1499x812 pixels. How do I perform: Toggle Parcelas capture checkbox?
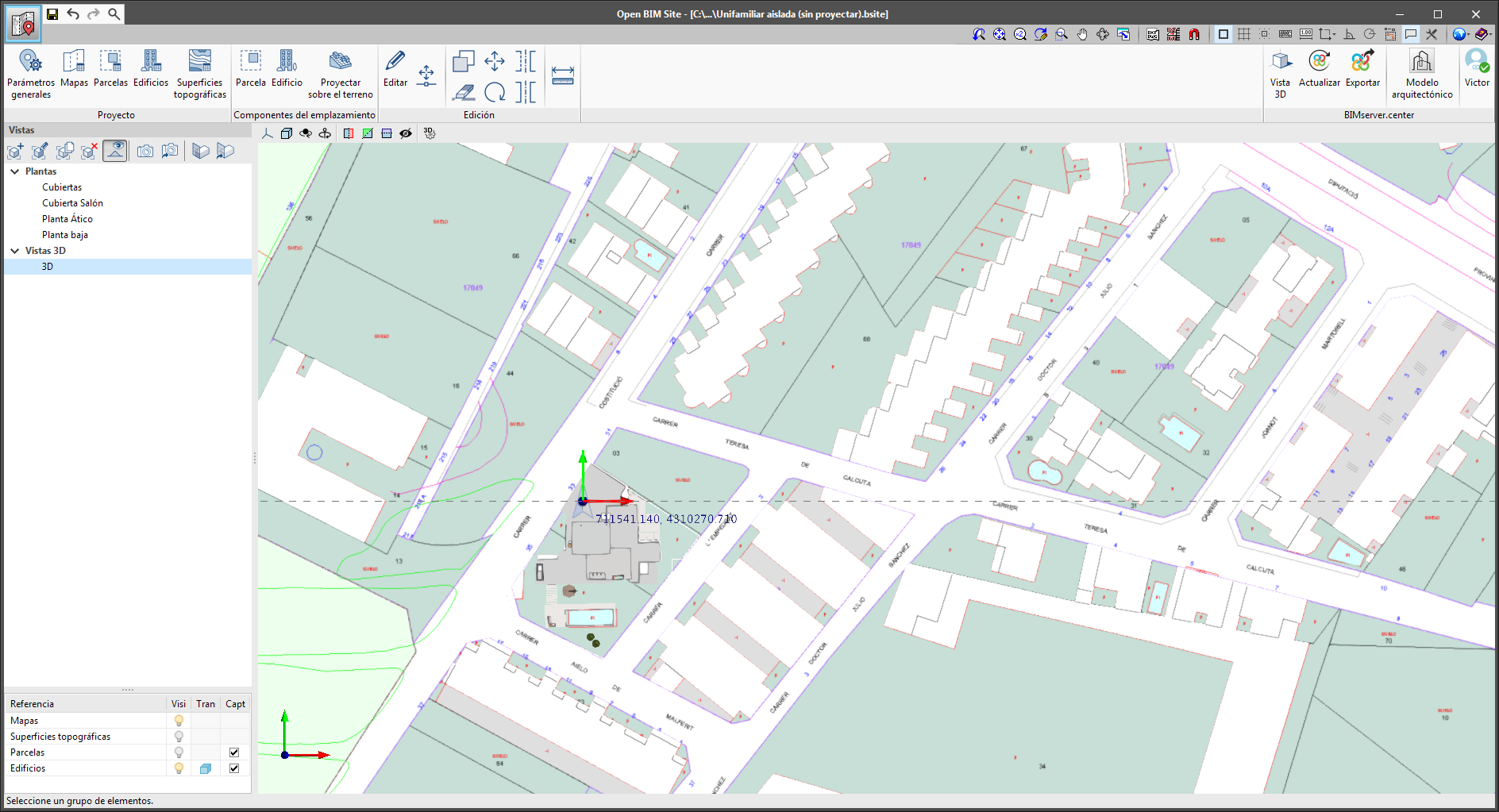[x=234, y=752]
